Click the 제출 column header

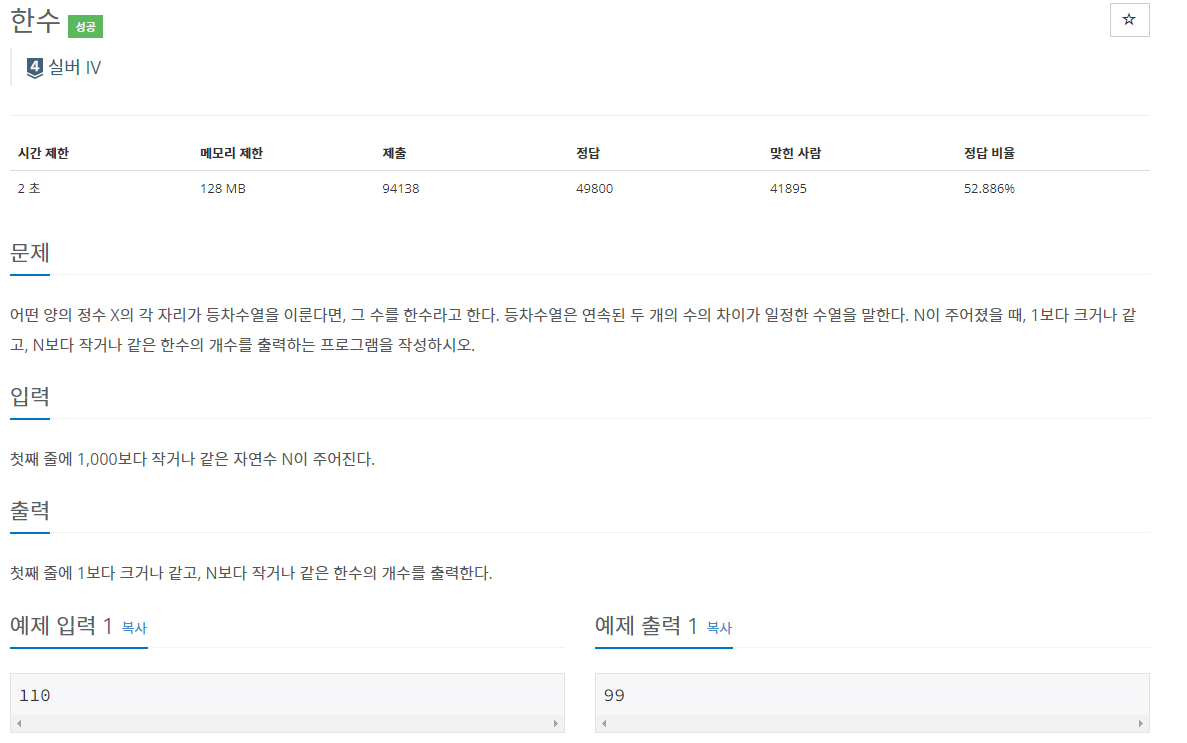394,153
